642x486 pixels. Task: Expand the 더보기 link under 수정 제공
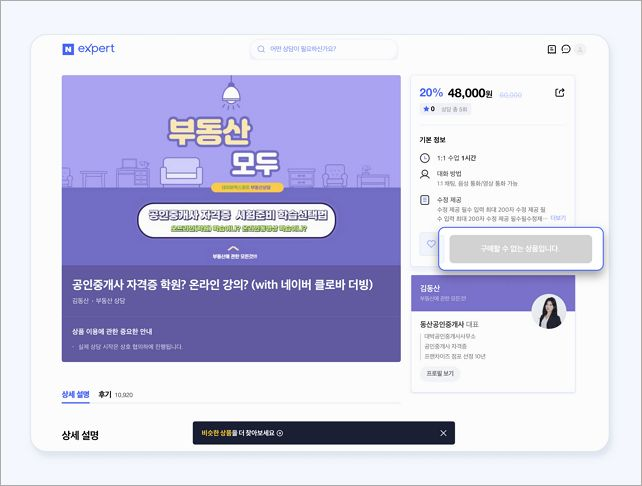pos(558,218)
